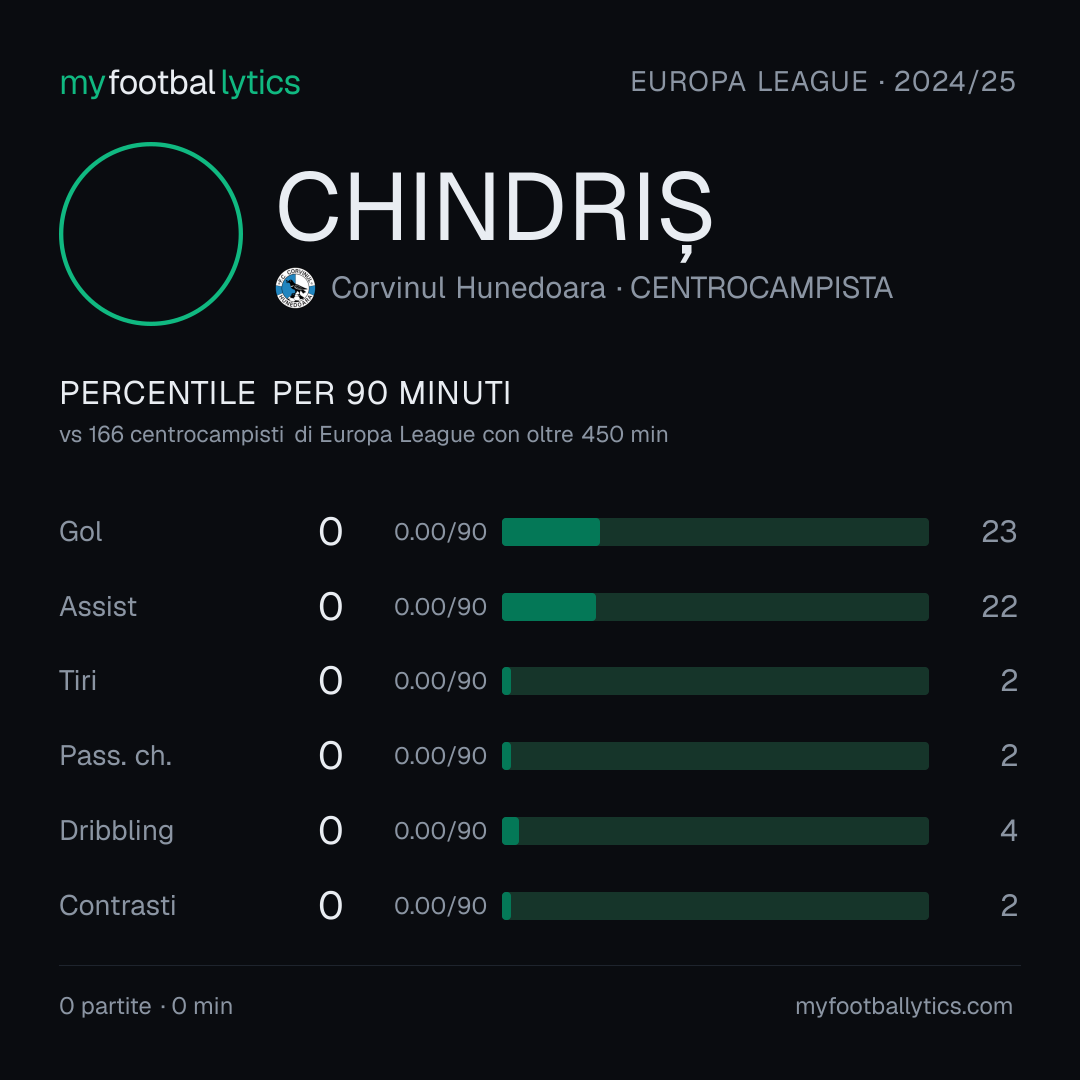Click the Gol percentile progress bar
Screen dimensions: 1080x1080
[x=715, y=532]
